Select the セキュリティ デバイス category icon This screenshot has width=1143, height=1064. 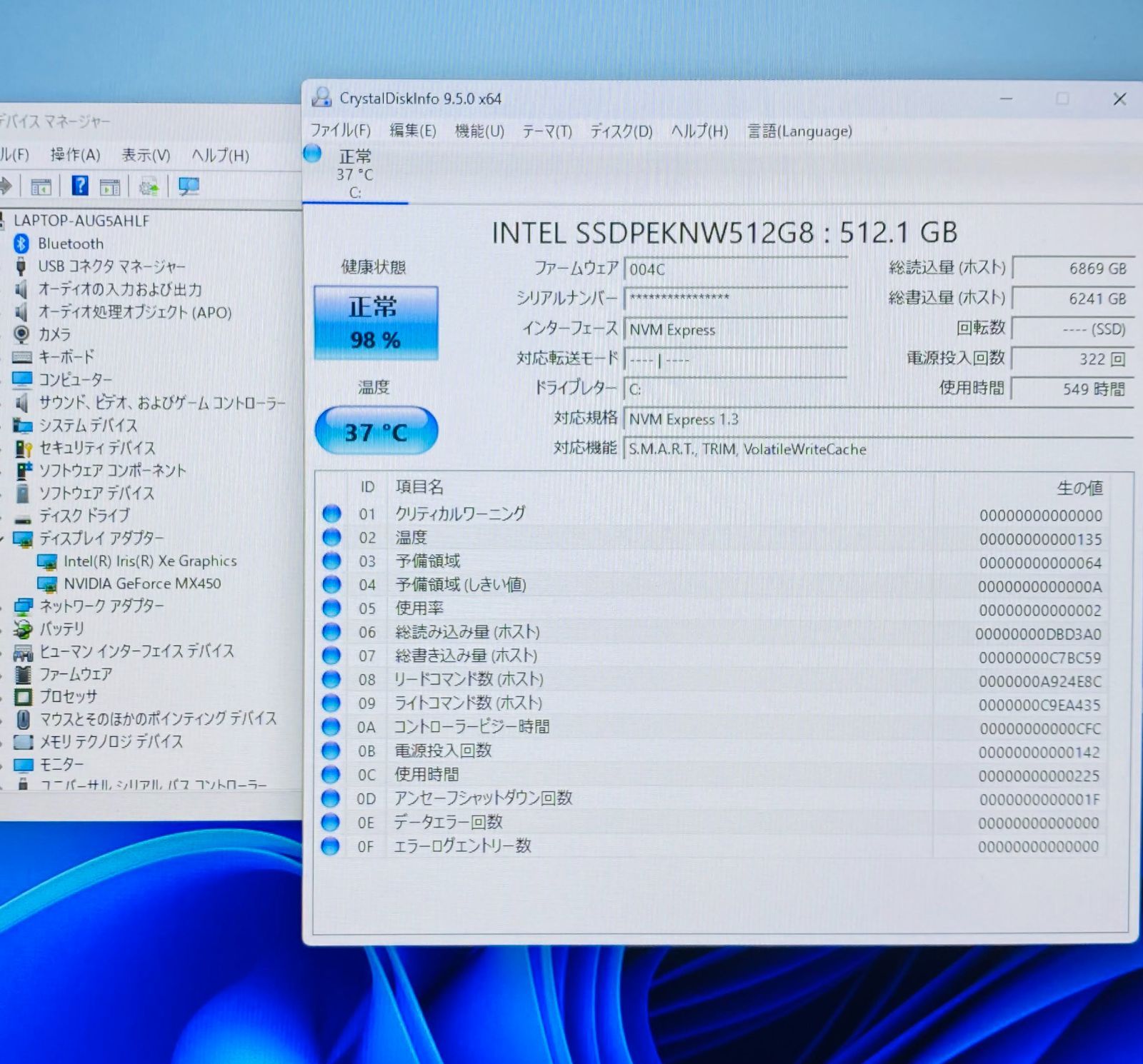tap(24, 448)
